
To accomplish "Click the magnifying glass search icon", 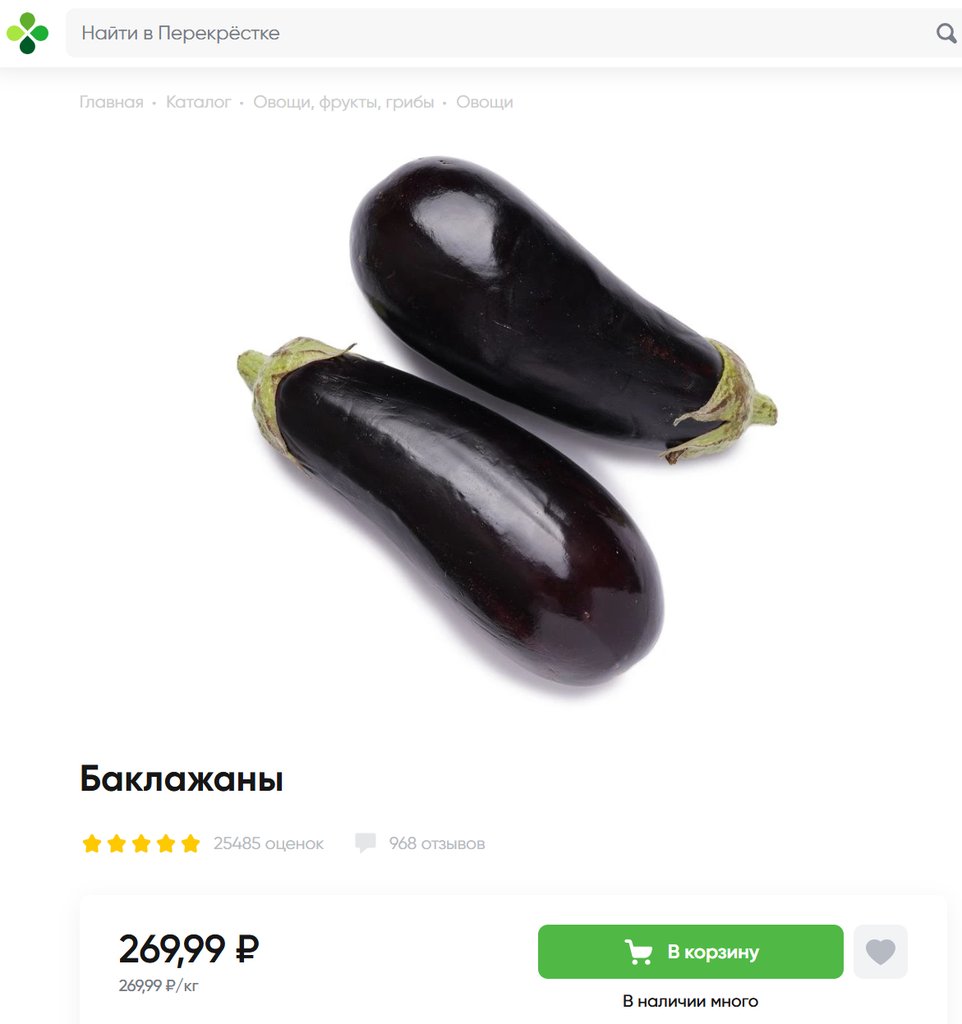I will (946, 33).
